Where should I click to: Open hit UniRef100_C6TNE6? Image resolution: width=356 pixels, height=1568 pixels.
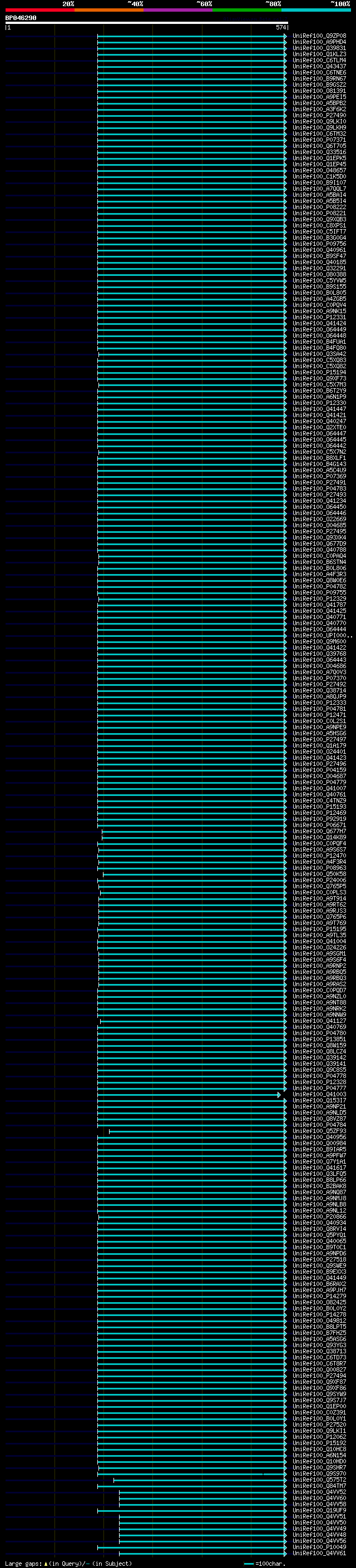pyautogui.click(x=319, y=72)
